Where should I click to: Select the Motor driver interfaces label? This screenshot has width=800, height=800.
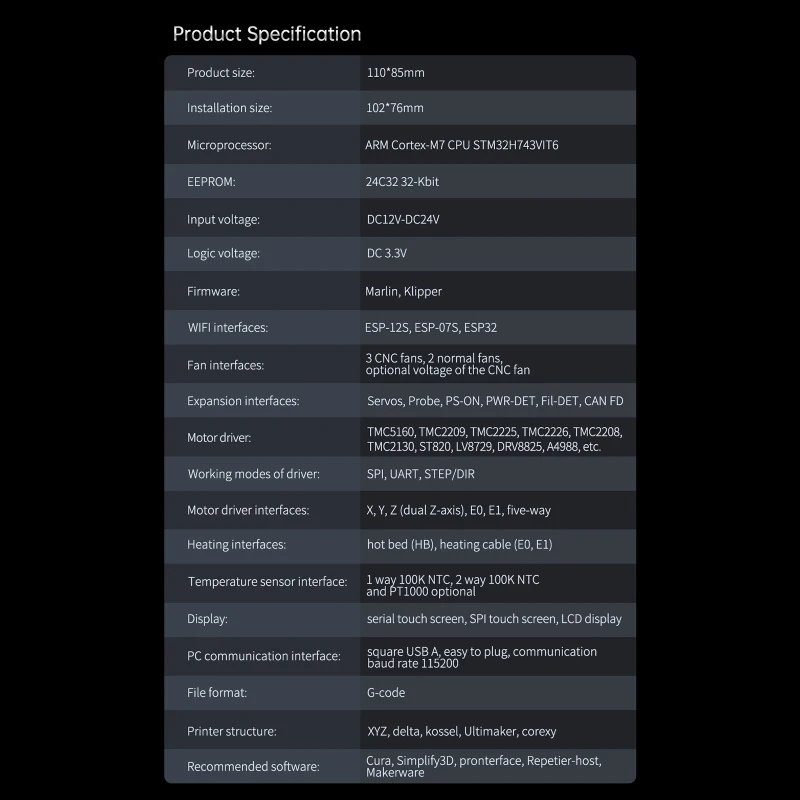coord(248,510)
